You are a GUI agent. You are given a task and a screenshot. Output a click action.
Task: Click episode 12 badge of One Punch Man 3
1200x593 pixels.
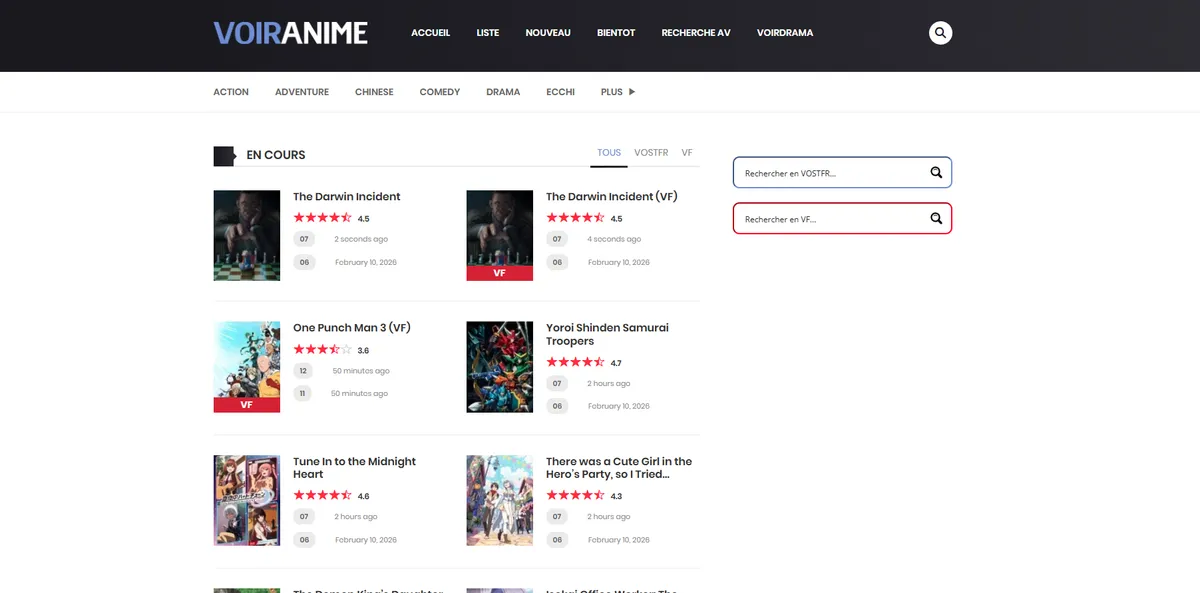pyautogui.click(x=302, y=370)
